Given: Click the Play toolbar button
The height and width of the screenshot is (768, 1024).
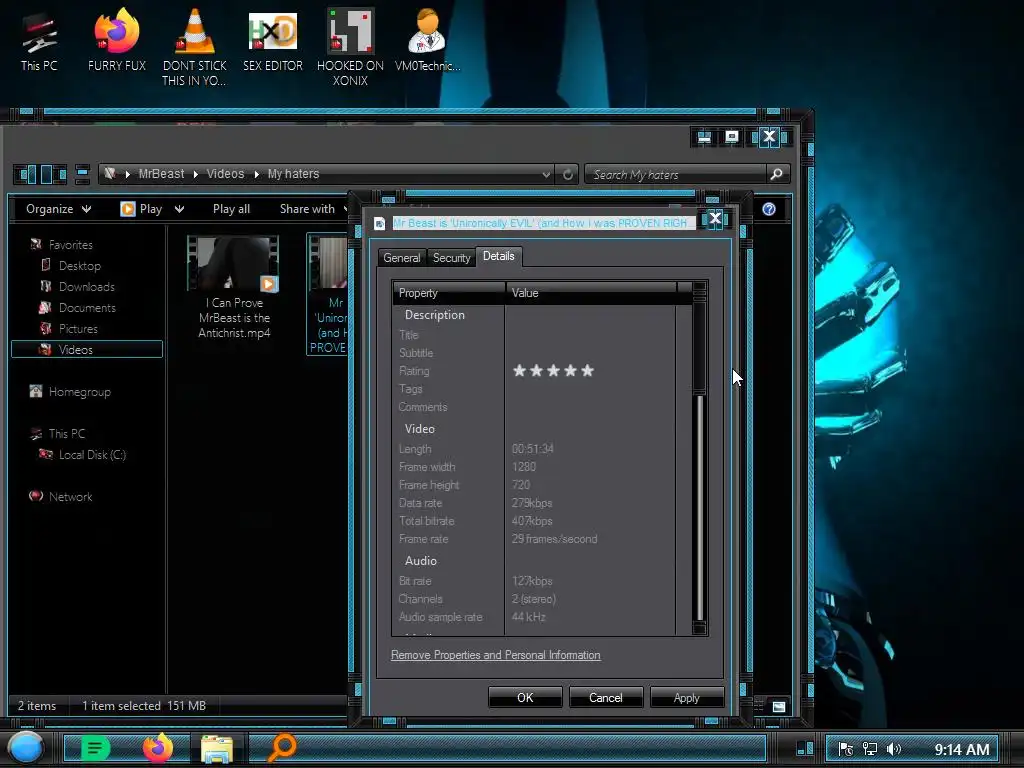Looking at the screenshot, I should click(142, 209).
